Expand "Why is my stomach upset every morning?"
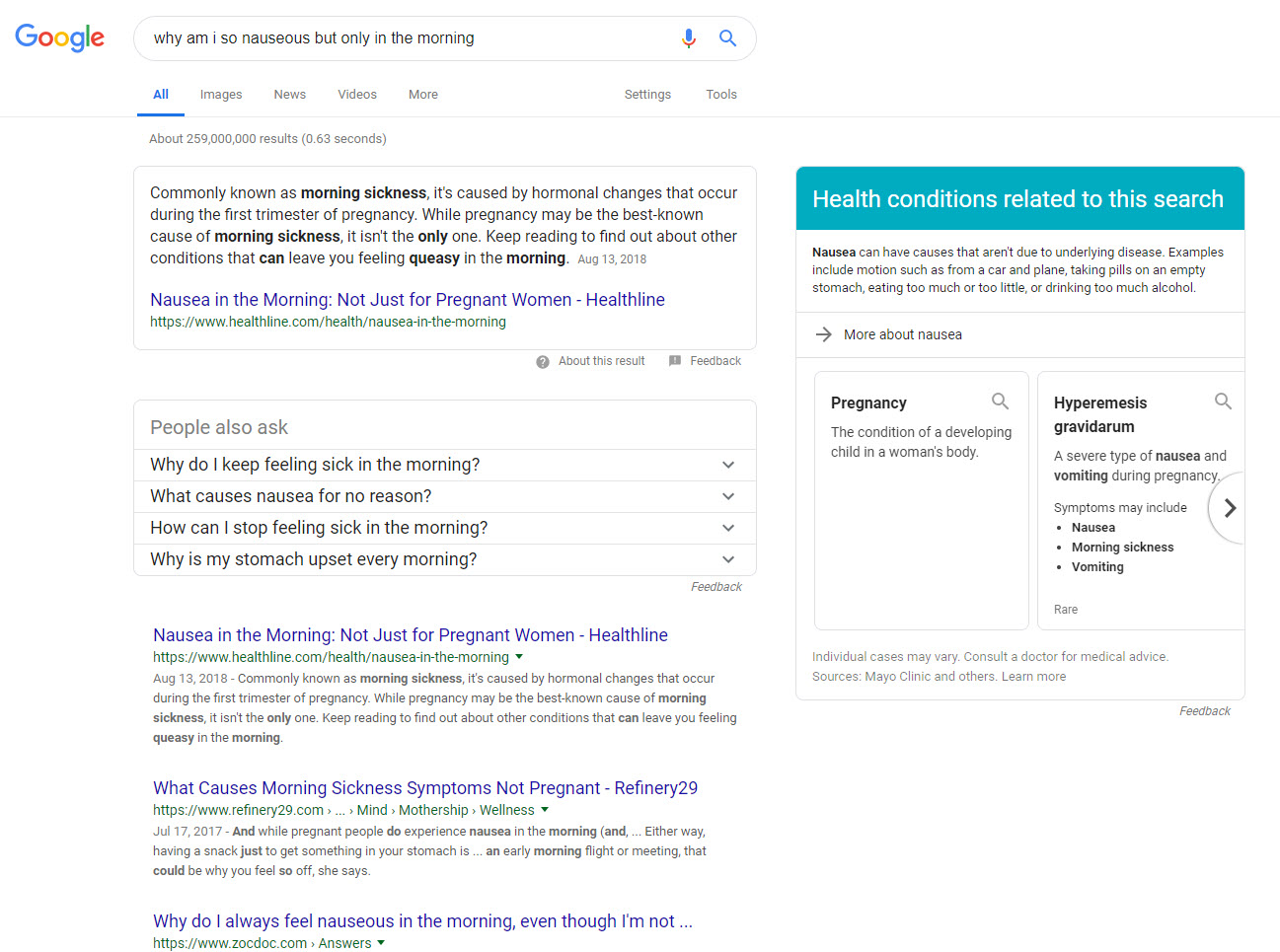1280x952 pixels. [728, 559]
